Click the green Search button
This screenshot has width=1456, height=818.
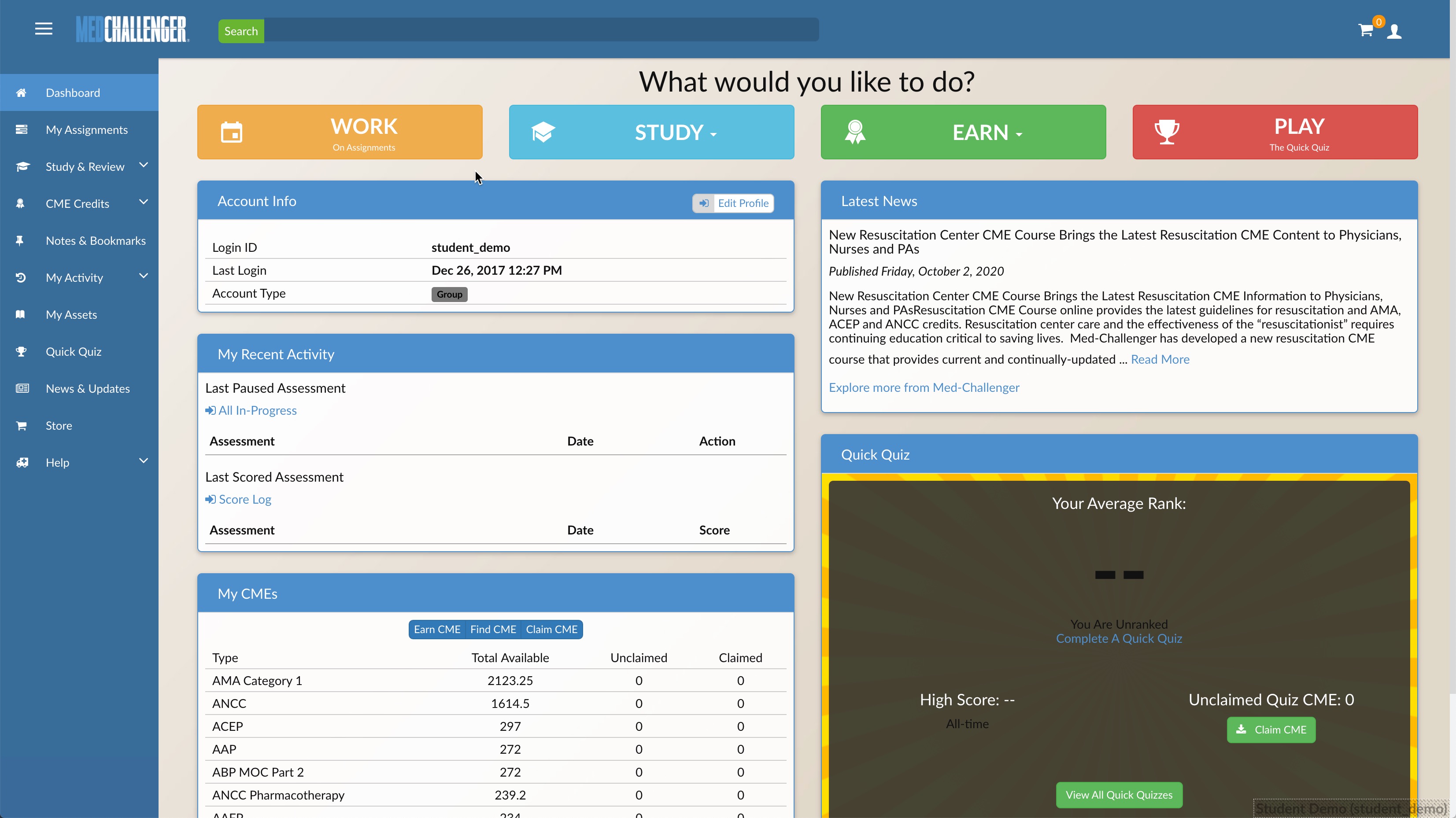(241, 31)
